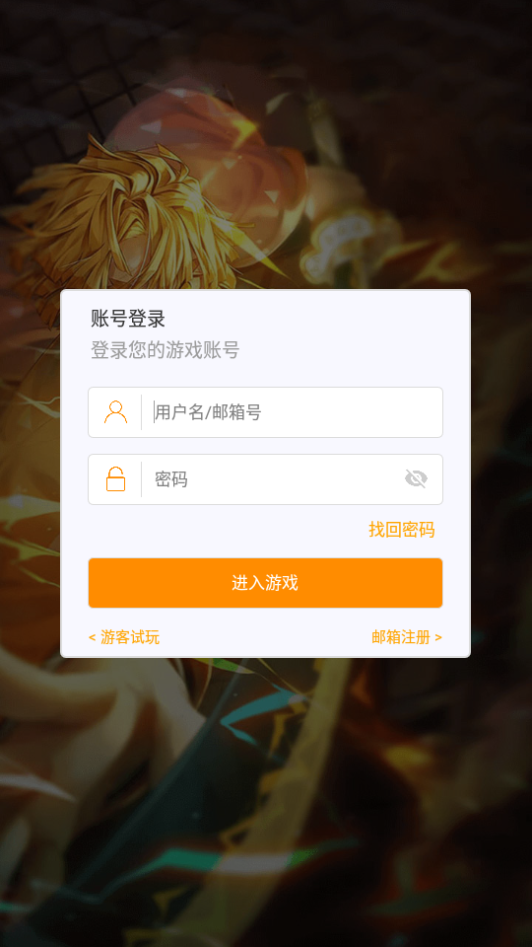Focus the 用户名/邮箱号 input field

266,413
